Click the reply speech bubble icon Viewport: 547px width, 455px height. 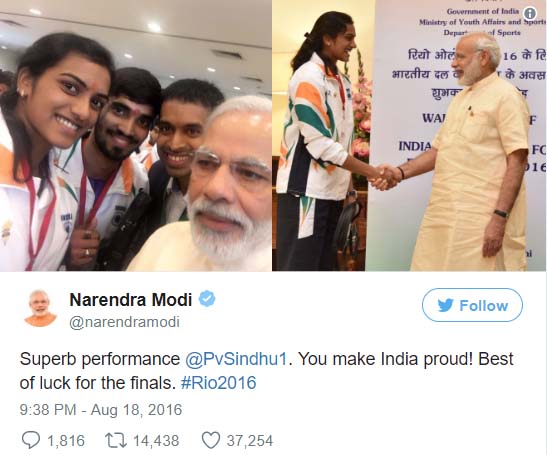pyautogui.click(x=31, y=440)
